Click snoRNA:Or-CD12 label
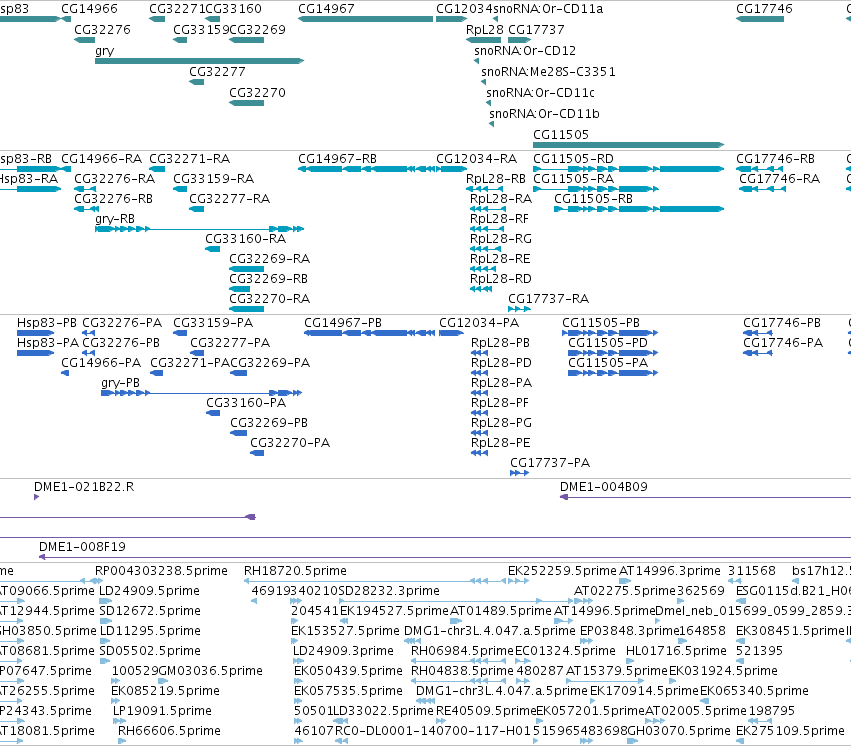The height and width of the screenshot is (746, 851). pyautogui.click(x=525, y=51)
